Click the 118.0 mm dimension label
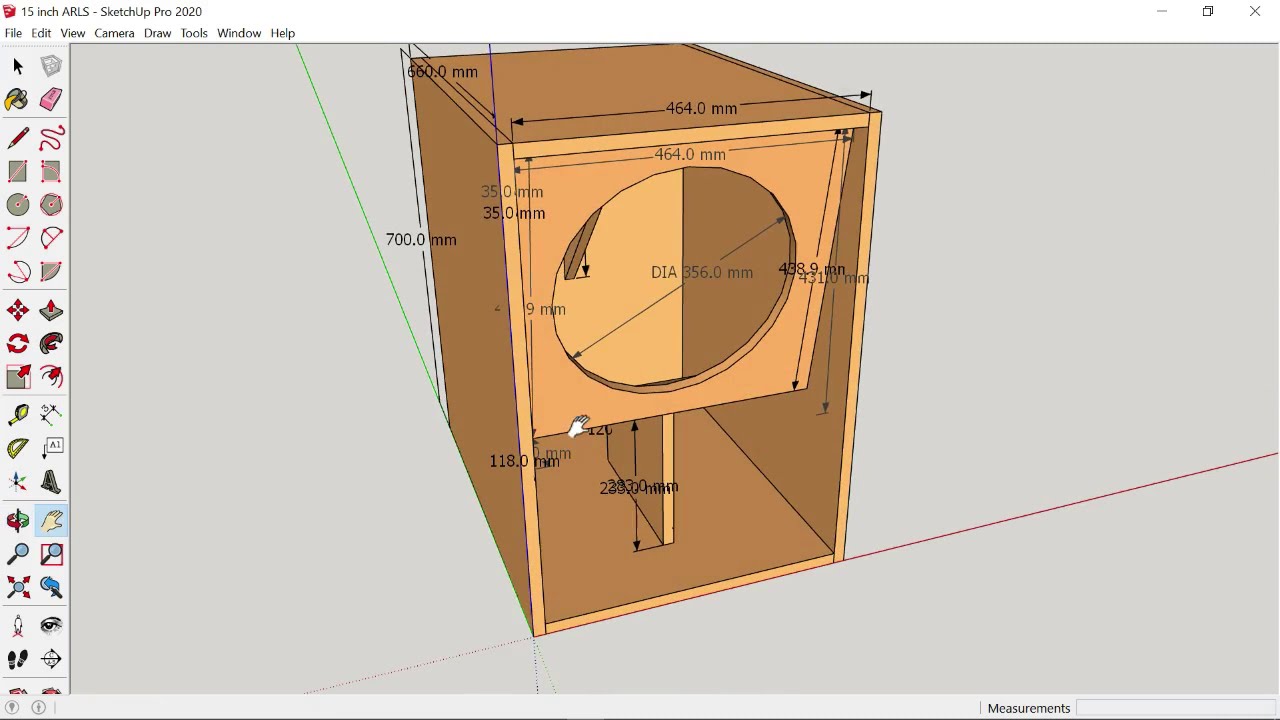 click(x=524, y=461)
